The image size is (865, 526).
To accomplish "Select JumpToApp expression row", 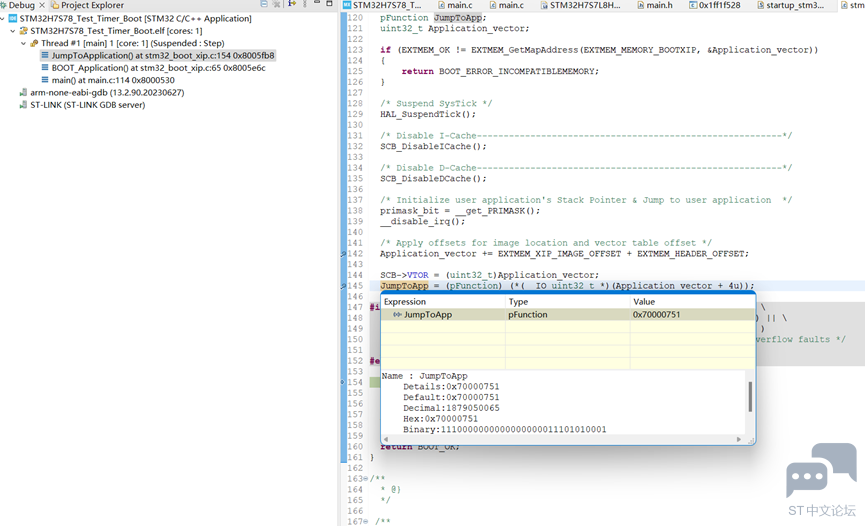I will point(568,315).
